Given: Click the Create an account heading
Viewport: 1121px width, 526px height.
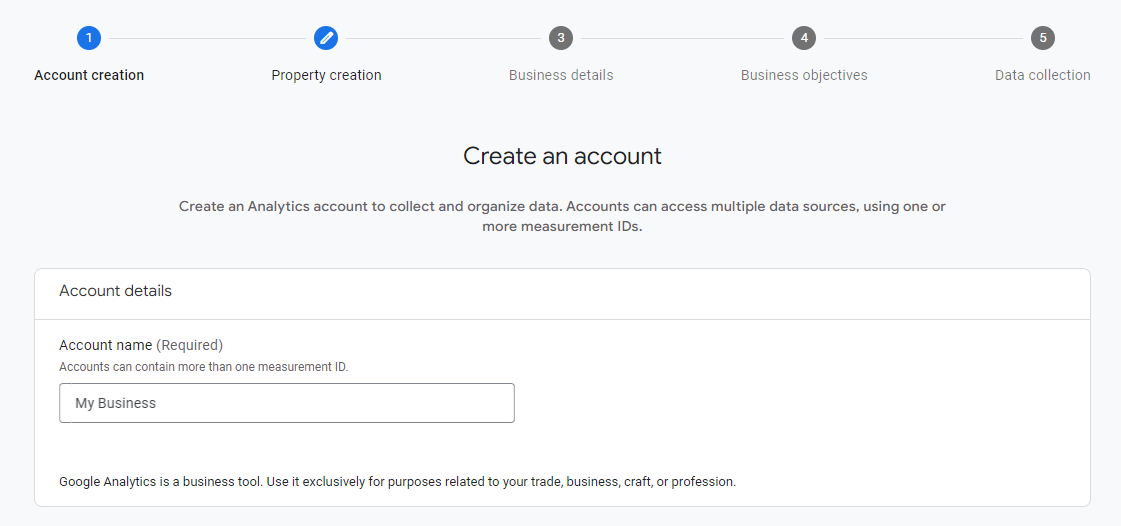Looking at the screenshot, I should 563,156.
